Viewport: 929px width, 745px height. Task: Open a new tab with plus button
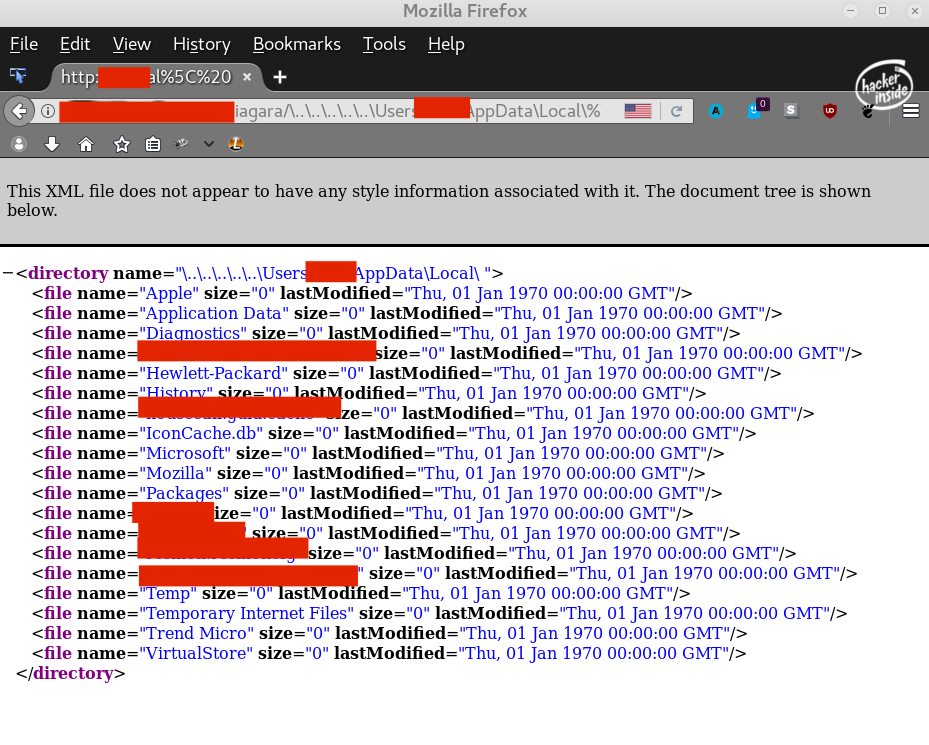[x=280, y=77]
